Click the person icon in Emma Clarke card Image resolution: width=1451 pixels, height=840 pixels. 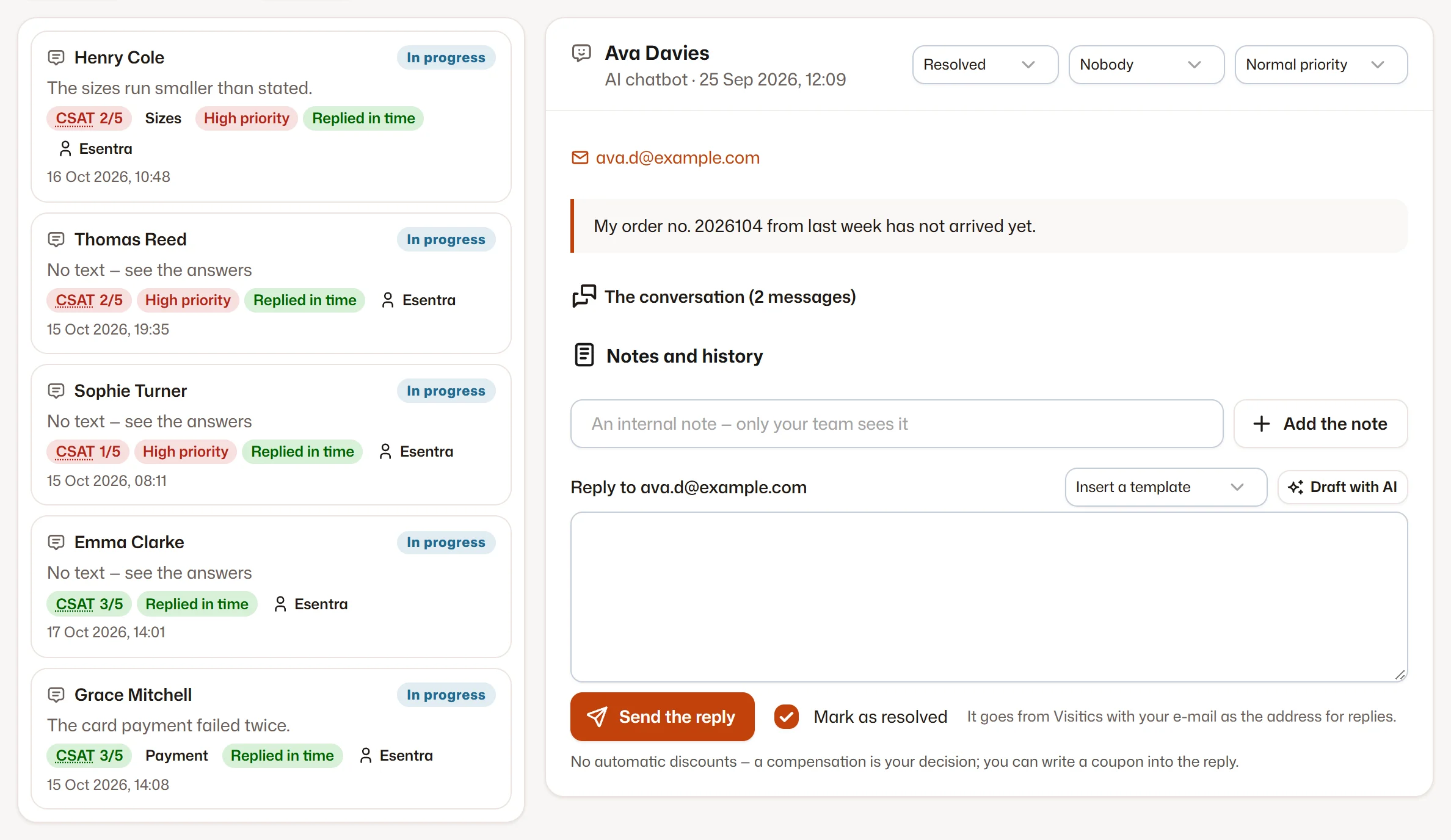(x=280, y=604)
